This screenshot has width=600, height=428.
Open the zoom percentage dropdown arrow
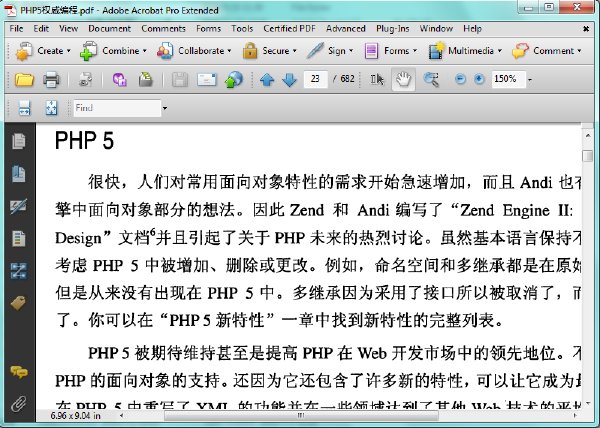tap(530, 80)
